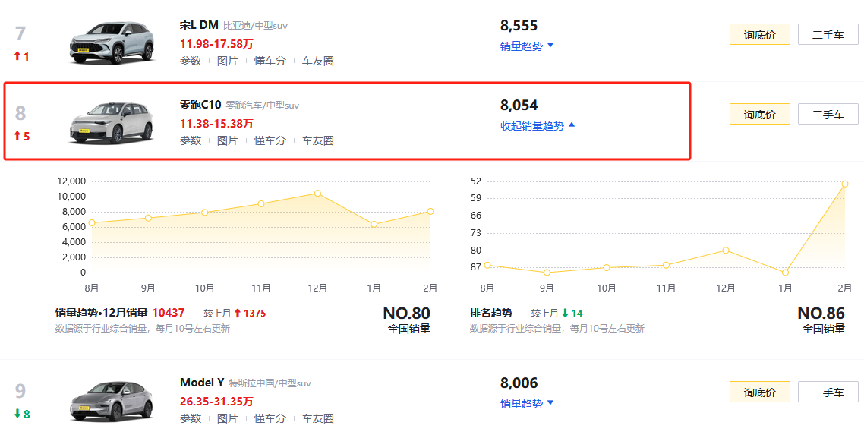The image size is (864, 435).
Task: Click 询底价 button for 宋L DM
Action: click(x=760, y=35)
